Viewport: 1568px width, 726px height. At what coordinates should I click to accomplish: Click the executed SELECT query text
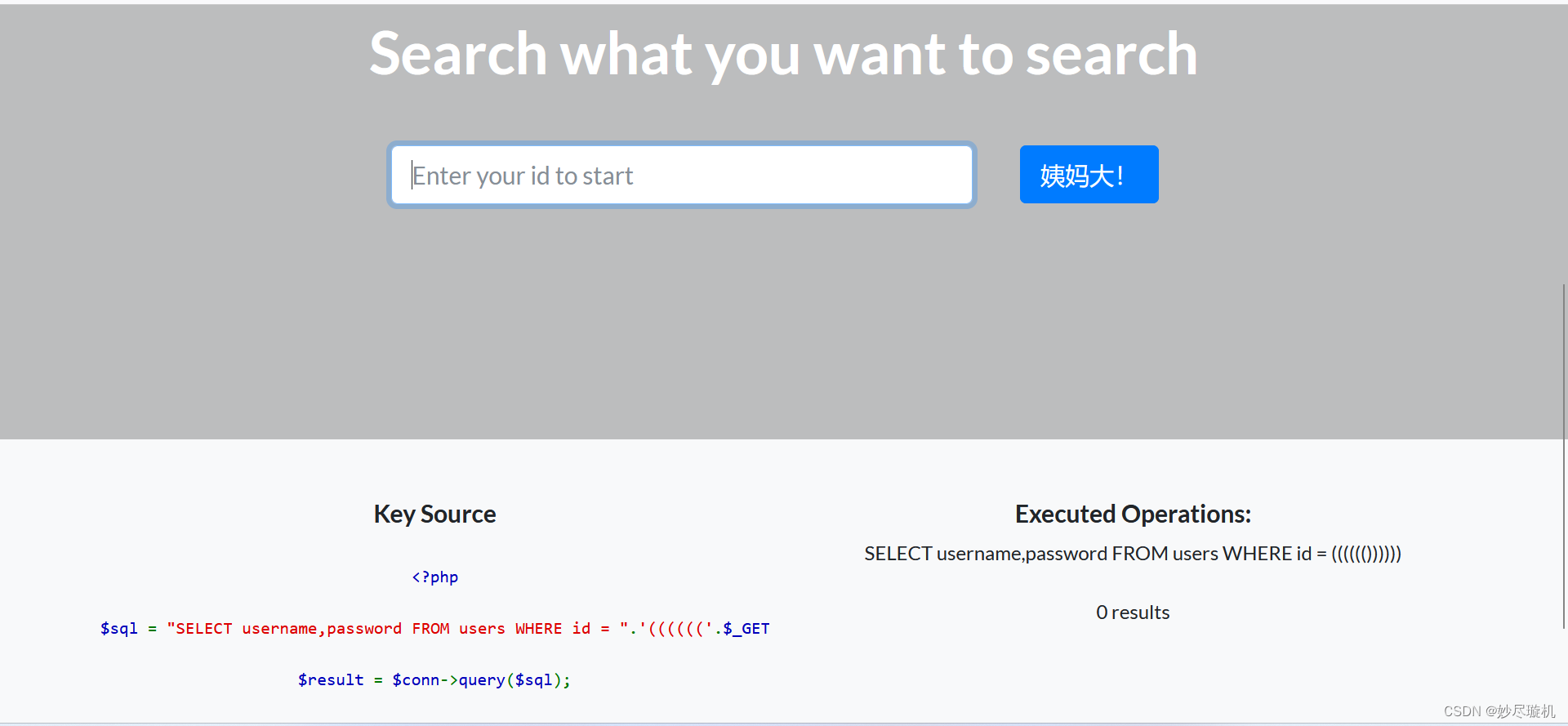1133,554
